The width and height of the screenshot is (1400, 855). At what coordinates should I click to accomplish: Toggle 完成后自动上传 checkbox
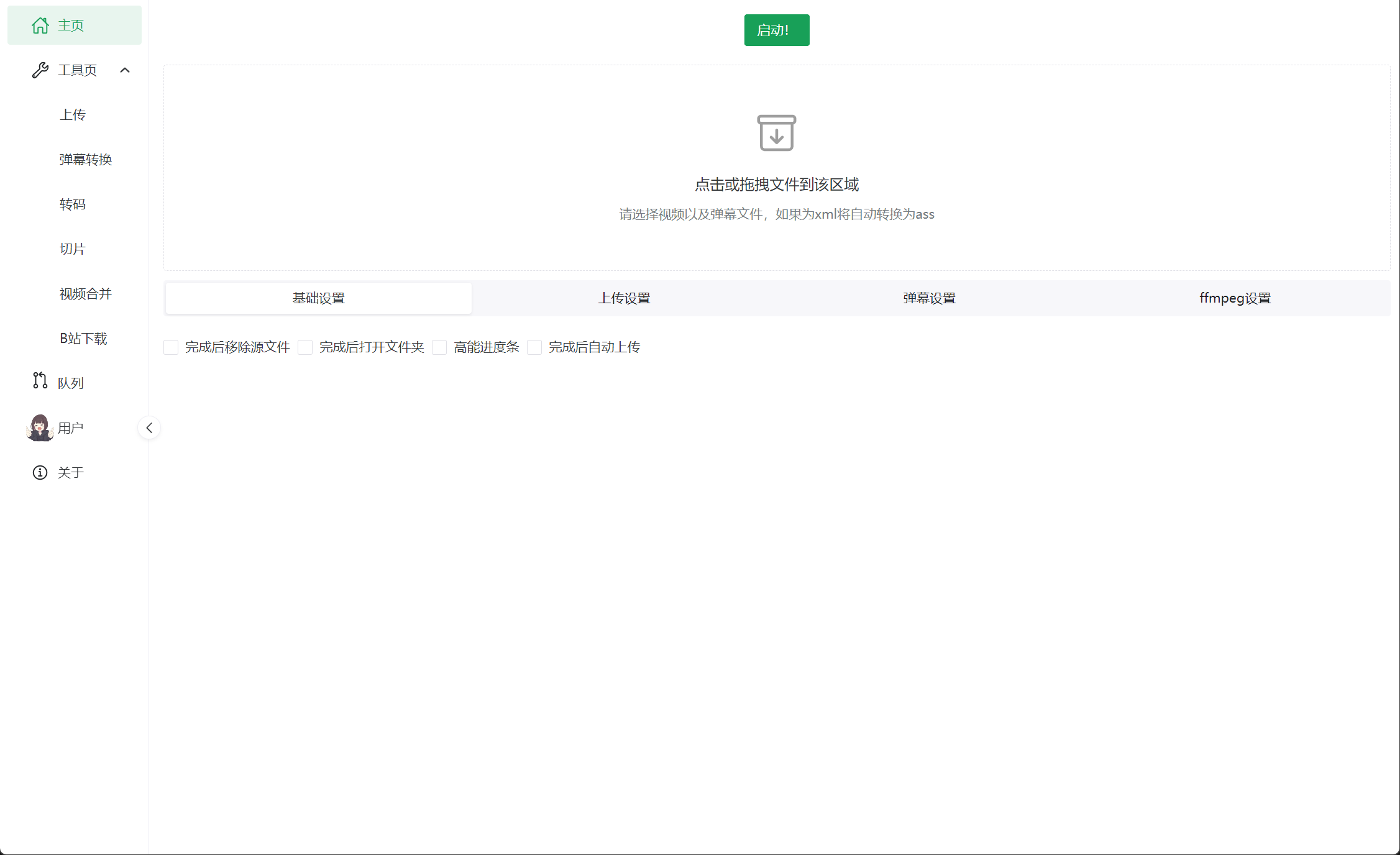tap(535, 347)
